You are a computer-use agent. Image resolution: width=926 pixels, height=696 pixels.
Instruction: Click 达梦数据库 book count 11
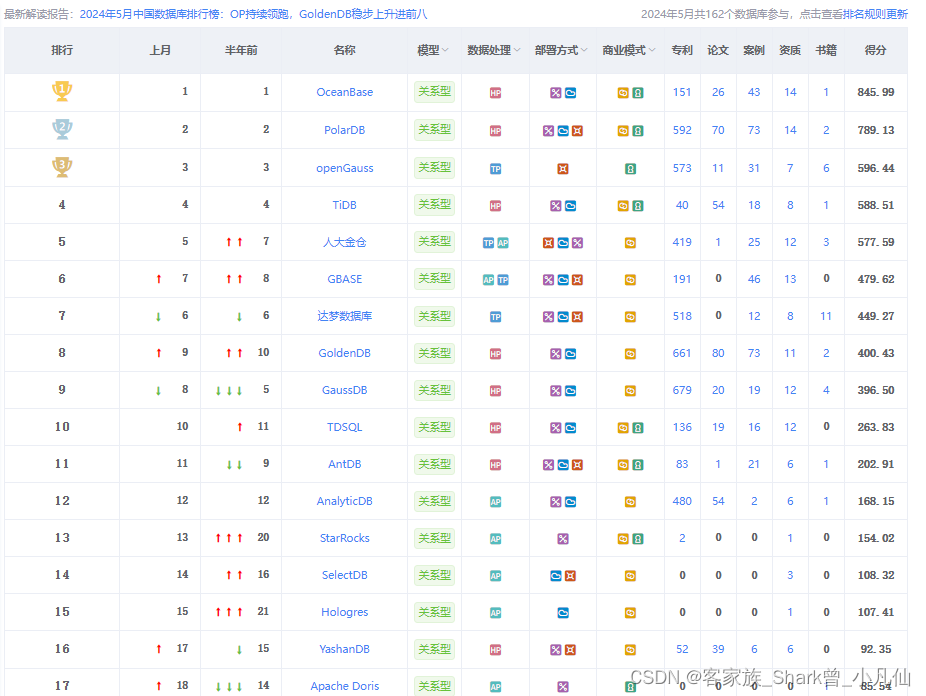tap(826, 316)
